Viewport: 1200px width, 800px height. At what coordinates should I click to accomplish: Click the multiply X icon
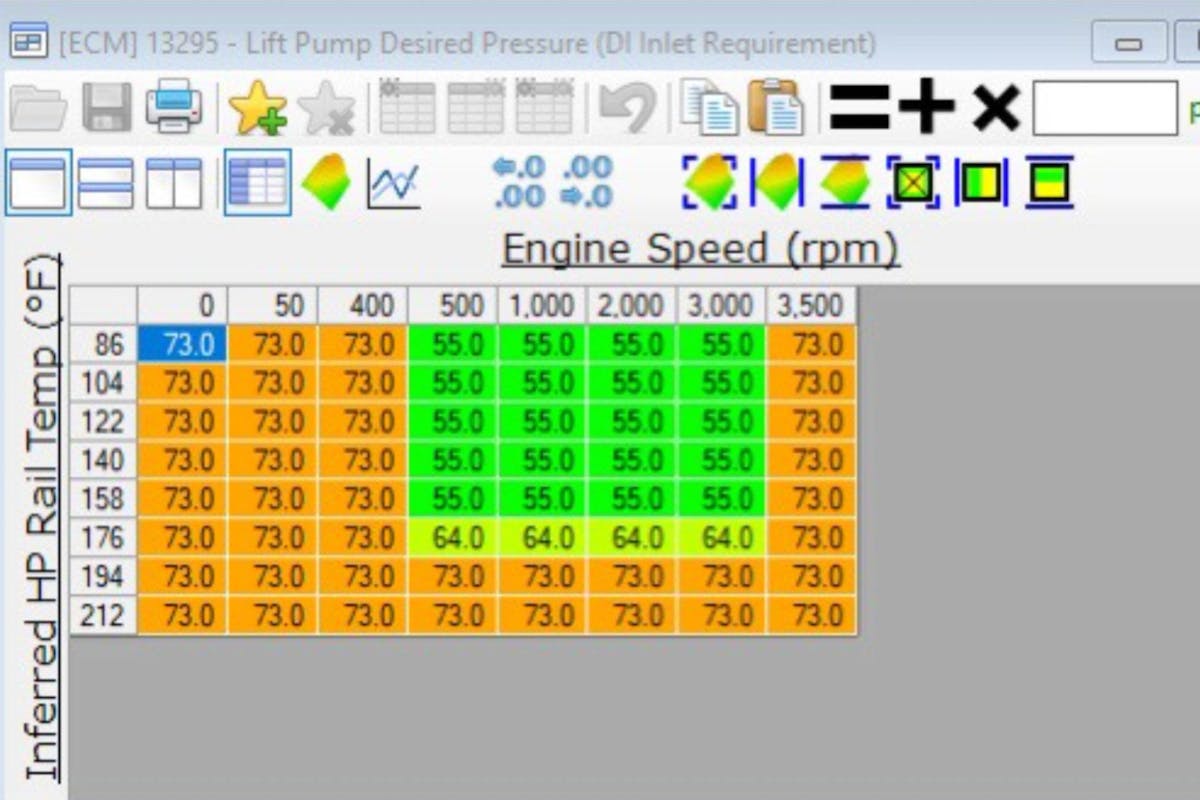coord(995,108)
